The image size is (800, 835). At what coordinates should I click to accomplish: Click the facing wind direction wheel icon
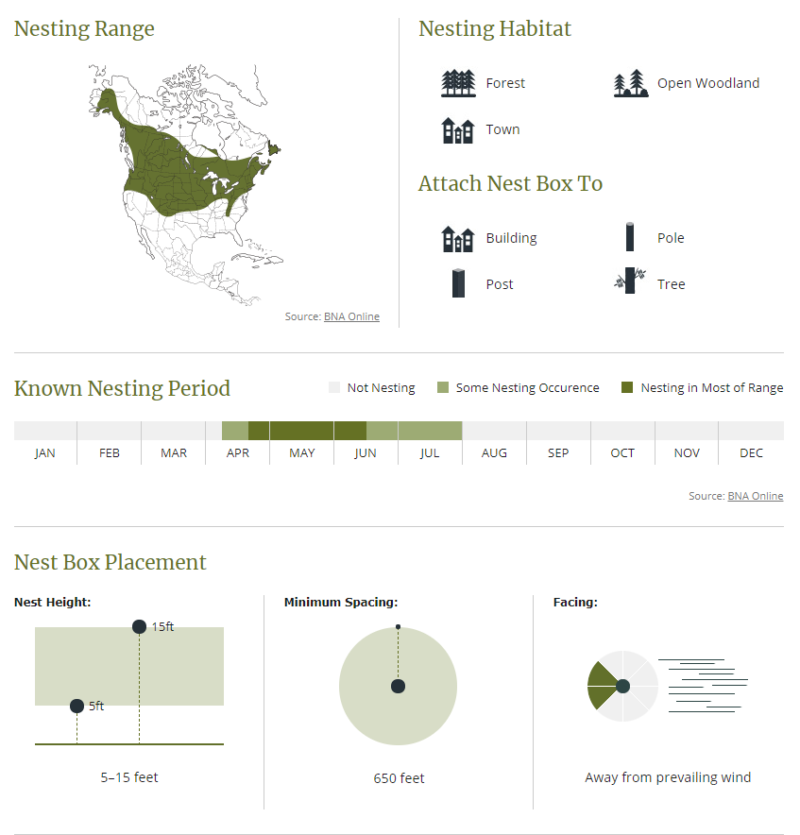coord(623,686)
